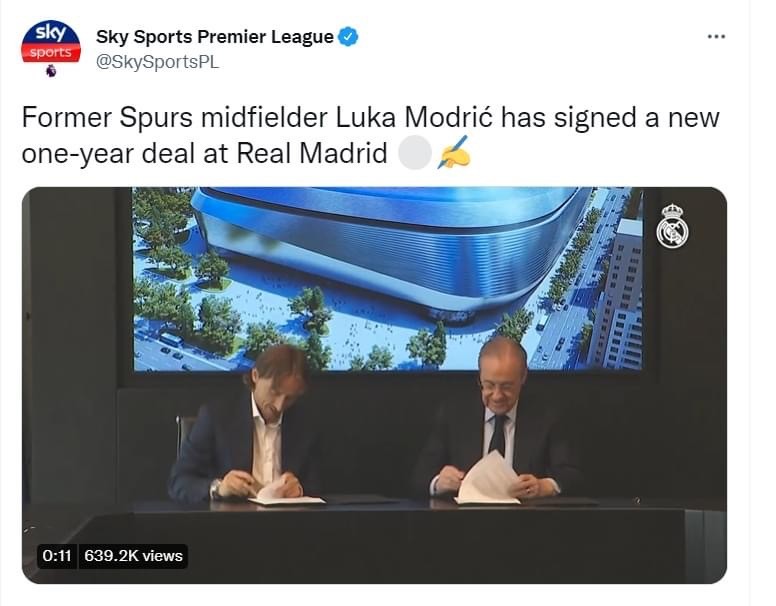Open the @SkySportsPL handle
The image size is (776, 606).
[157, 62]
